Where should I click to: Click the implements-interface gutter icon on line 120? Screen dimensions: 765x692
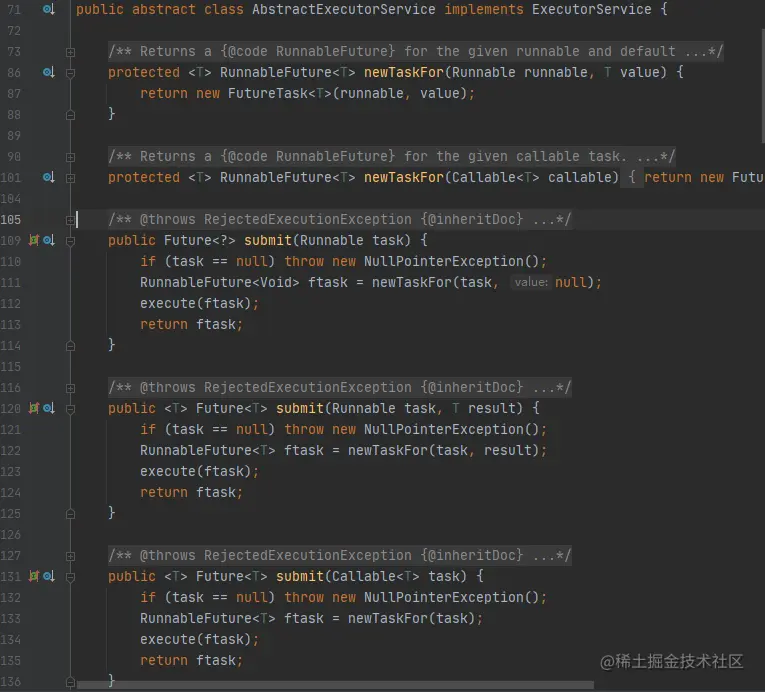pos(34,408)
